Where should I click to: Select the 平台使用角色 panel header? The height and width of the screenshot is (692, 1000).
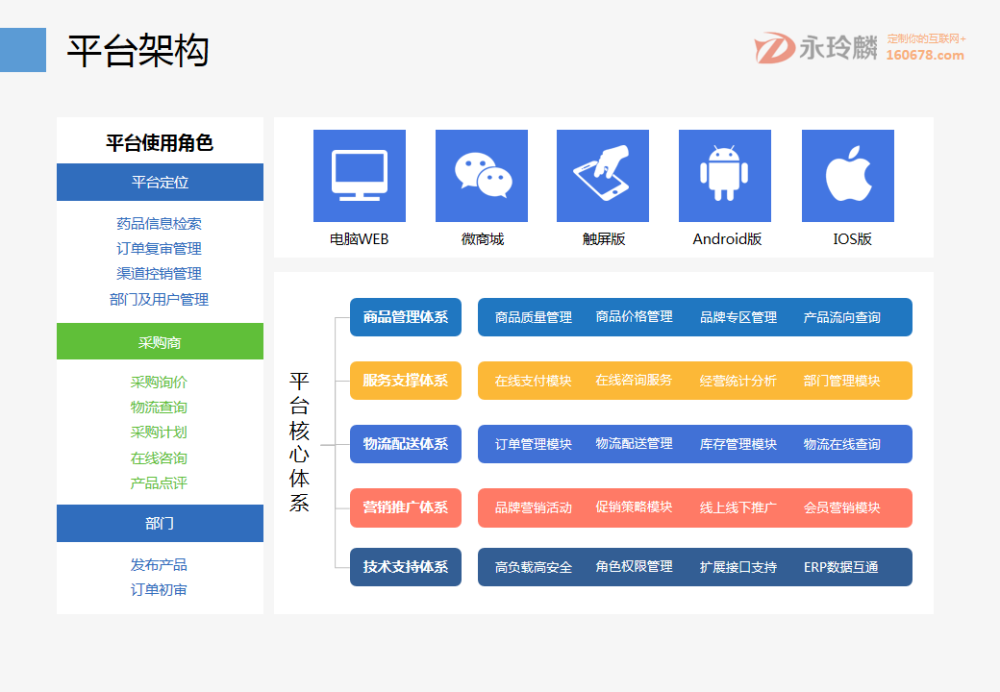[160, 143]
